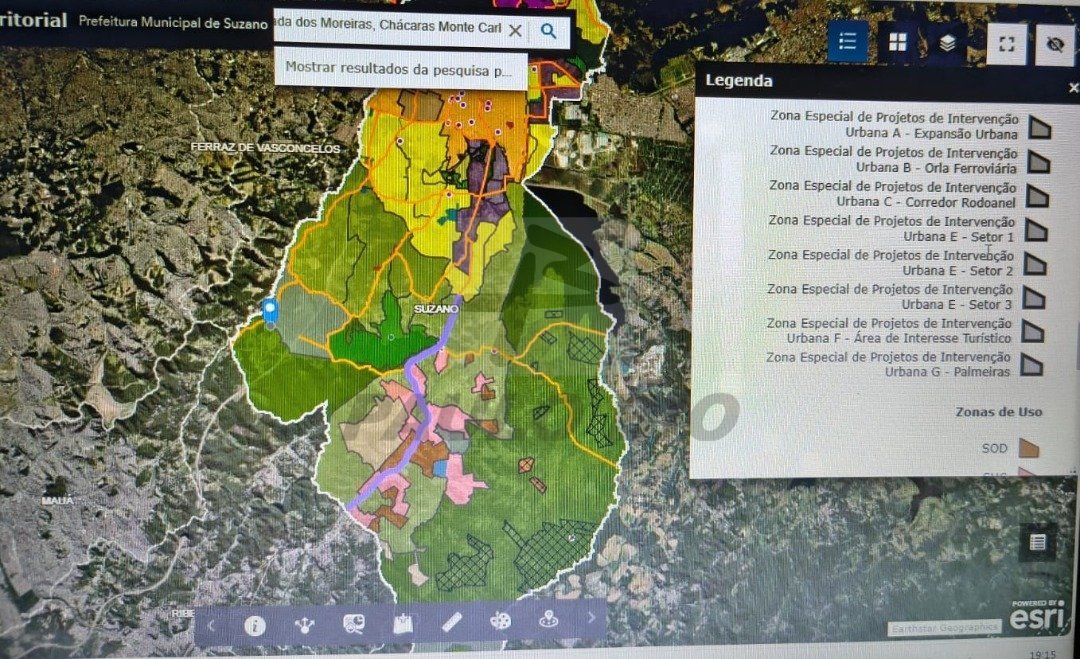Click the info icon in bottom toolbar
1080x659 pixels.
click(x=255, y=626)
